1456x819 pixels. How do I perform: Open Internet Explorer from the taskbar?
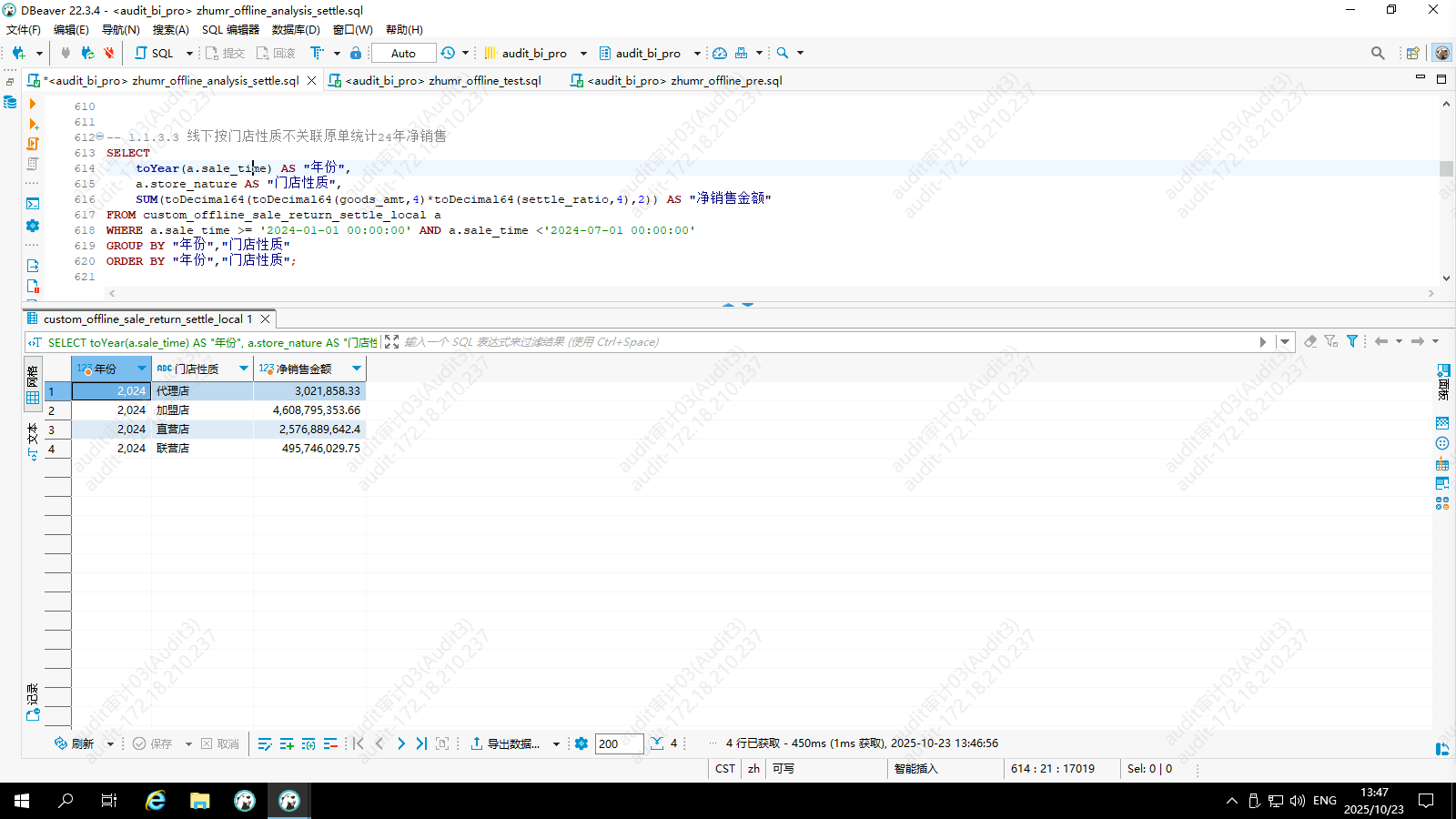pyautogui.click(x=156, y=801)
